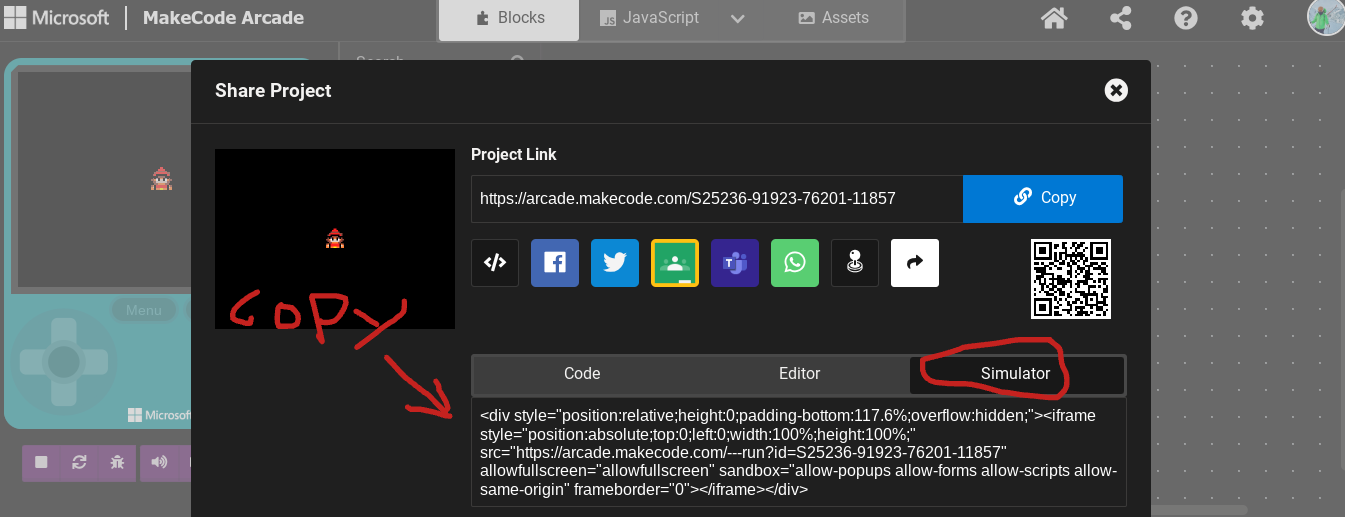The height and width of the screenshot is (517, 1345).
Task: Close the Share Project dialog
Action: click(x=1116, y=90)
